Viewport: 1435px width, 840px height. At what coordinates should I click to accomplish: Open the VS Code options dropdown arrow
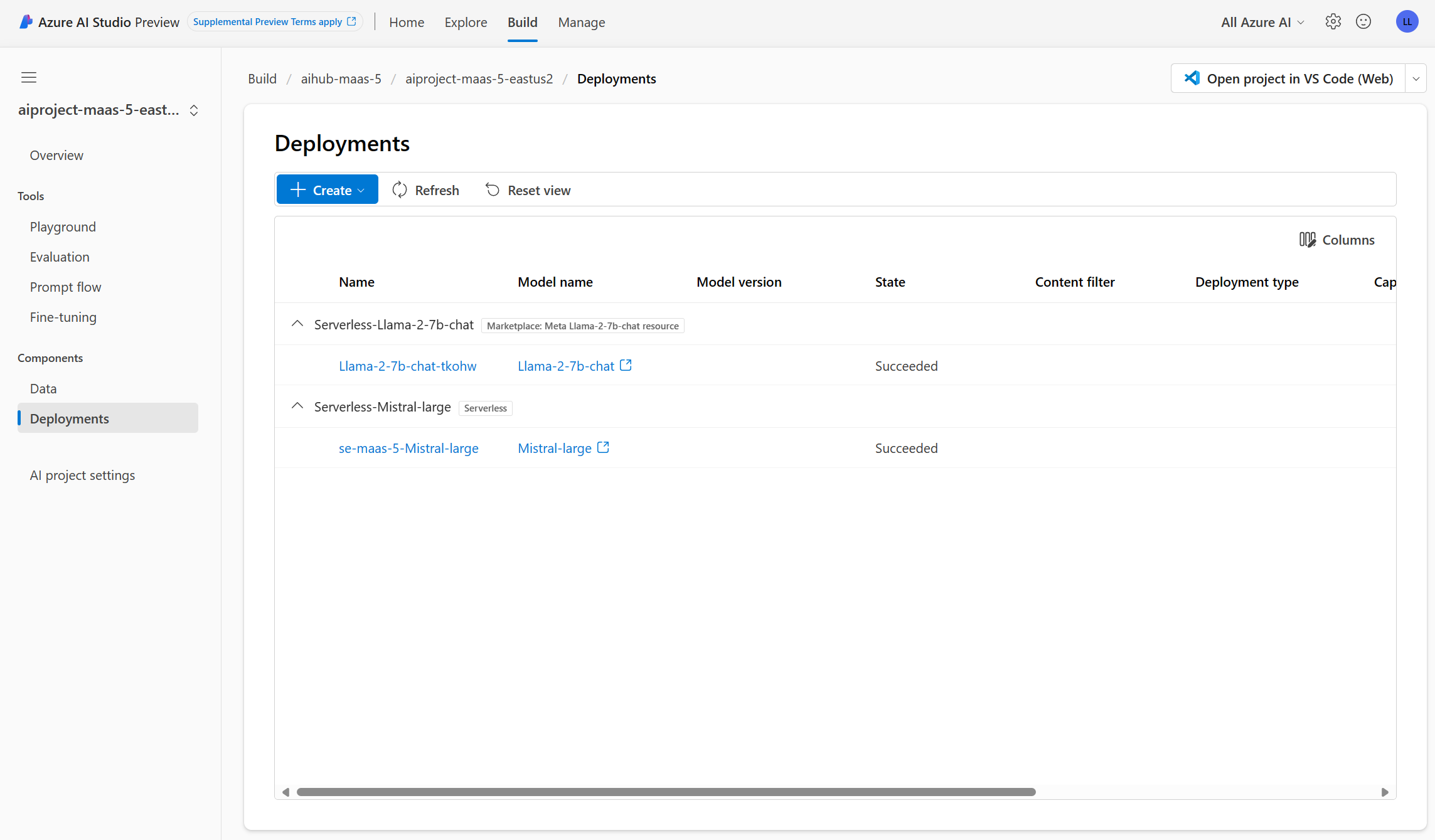[1416, 78]
